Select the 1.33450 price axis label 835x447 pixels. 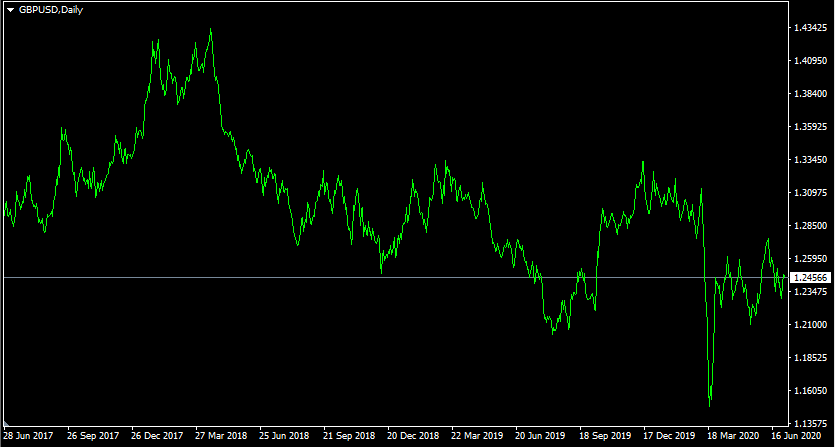click(811, 160)
